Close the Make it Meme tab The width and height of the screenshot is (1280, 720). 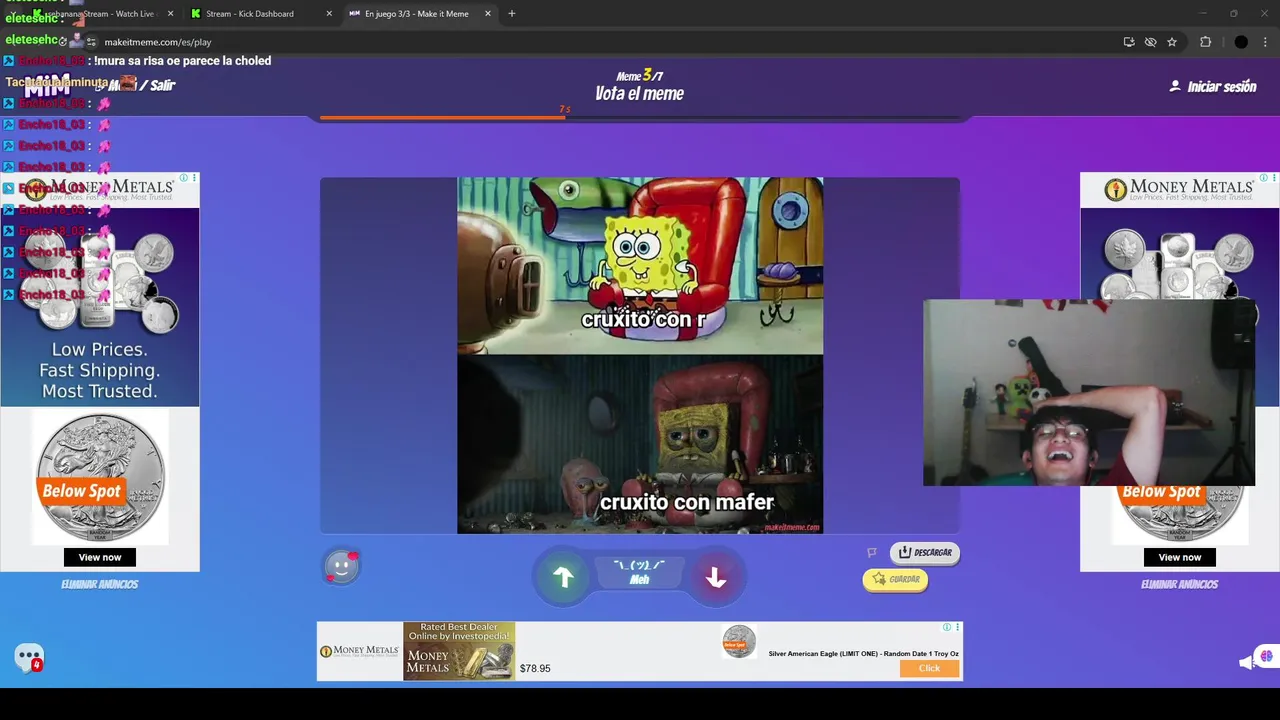[488, 14]
